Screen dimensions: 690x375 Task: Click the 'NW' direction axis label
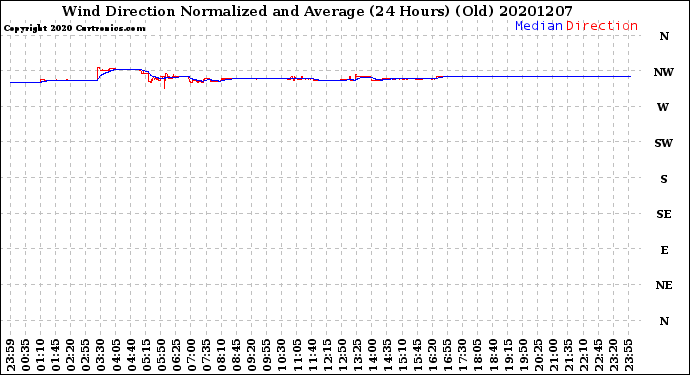click(664, 72)
